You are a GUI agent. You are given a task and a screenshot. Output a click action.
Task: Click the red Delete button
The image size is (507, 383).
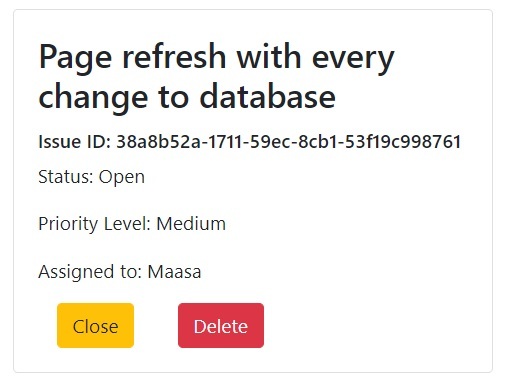[x=221, y=325]
